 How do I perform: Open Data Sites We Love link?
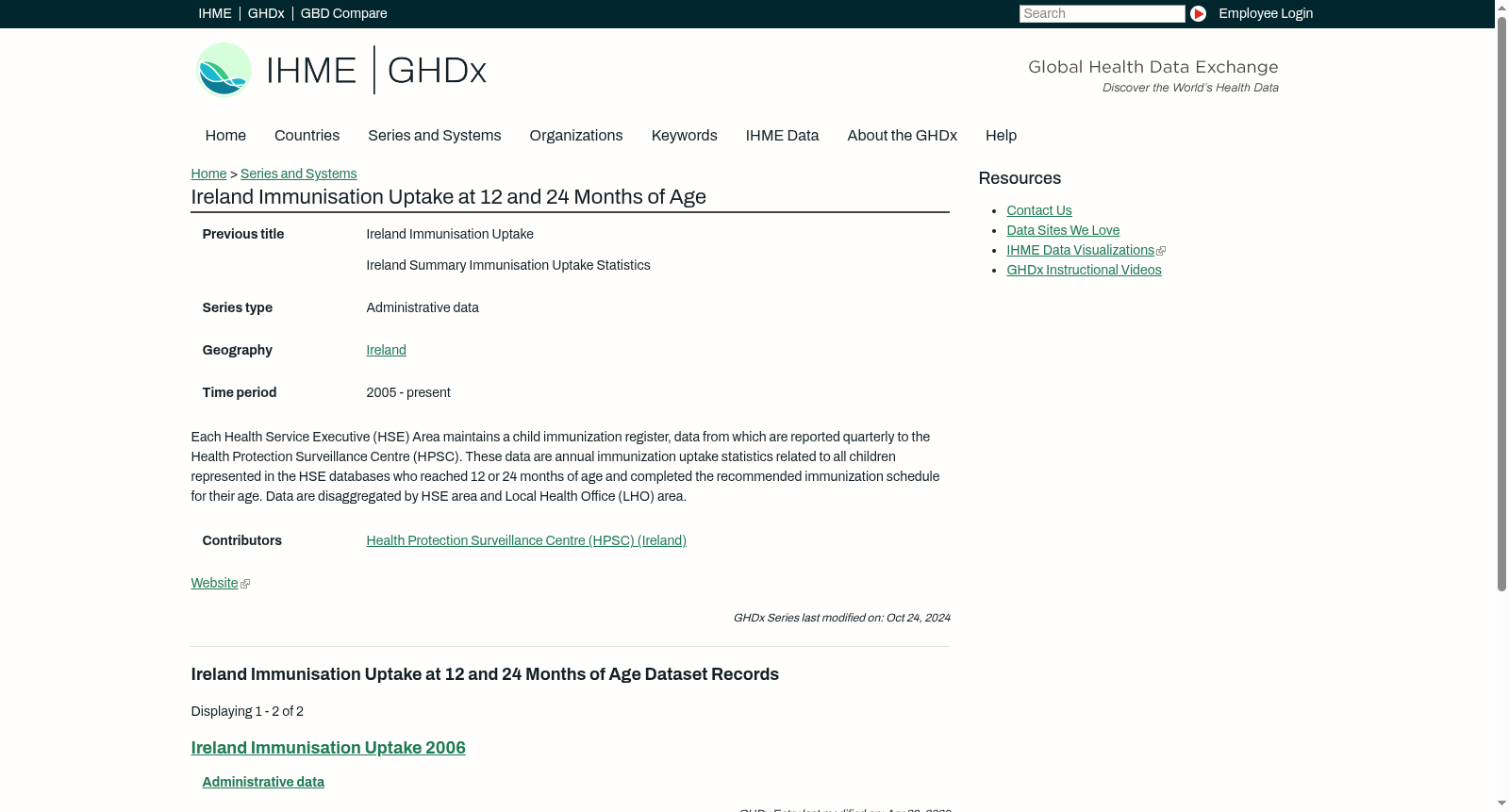click(x=1063, y=230)
